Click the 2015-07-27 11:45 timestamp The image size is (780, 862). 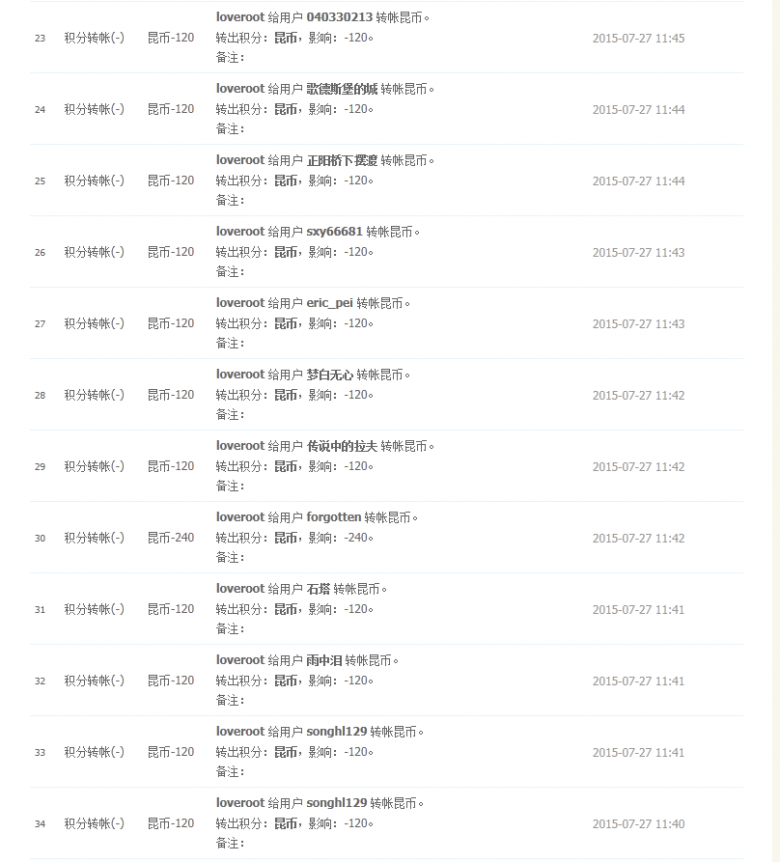coord(638,38)
